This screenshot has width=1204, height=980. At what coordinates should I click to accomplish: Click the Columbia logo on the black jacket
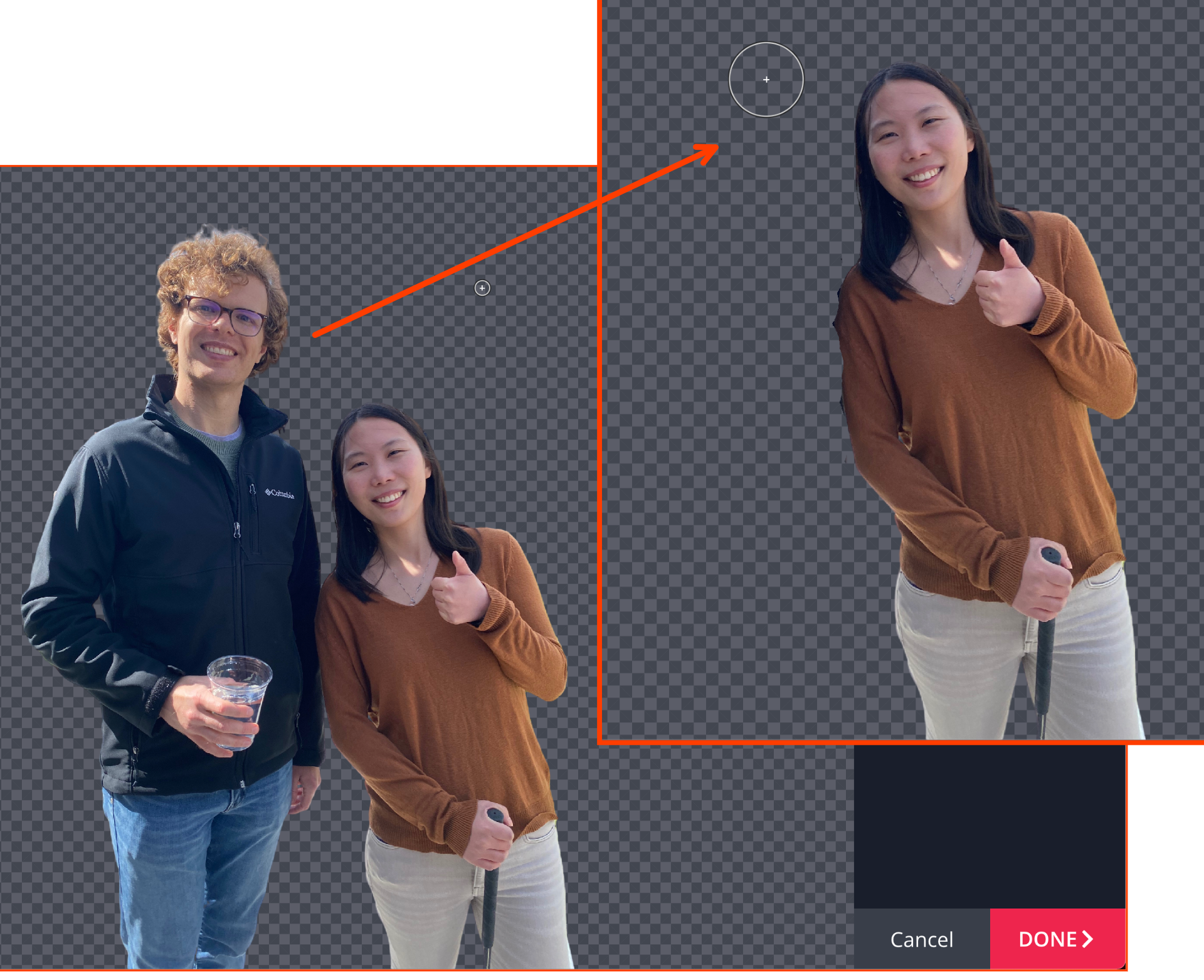tap(280, 493)
